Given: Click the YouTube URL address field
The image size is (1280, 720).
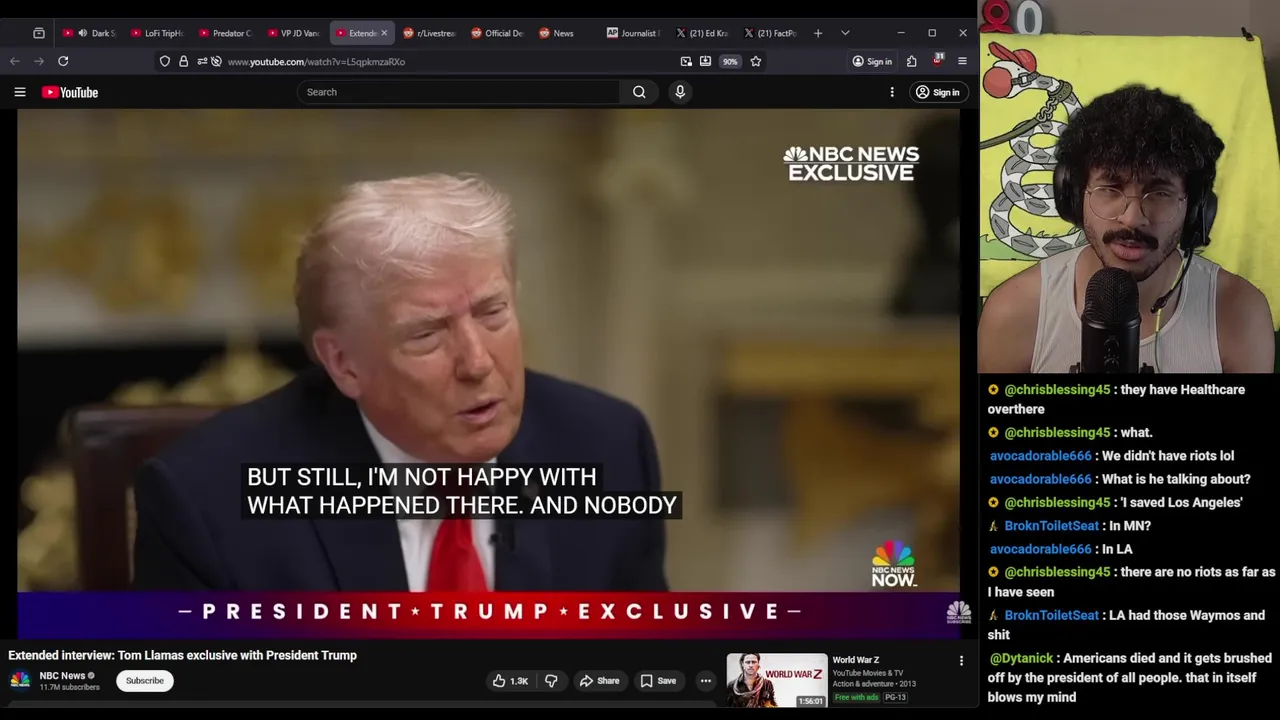Looking at the screenshot, I should [450, 61].
